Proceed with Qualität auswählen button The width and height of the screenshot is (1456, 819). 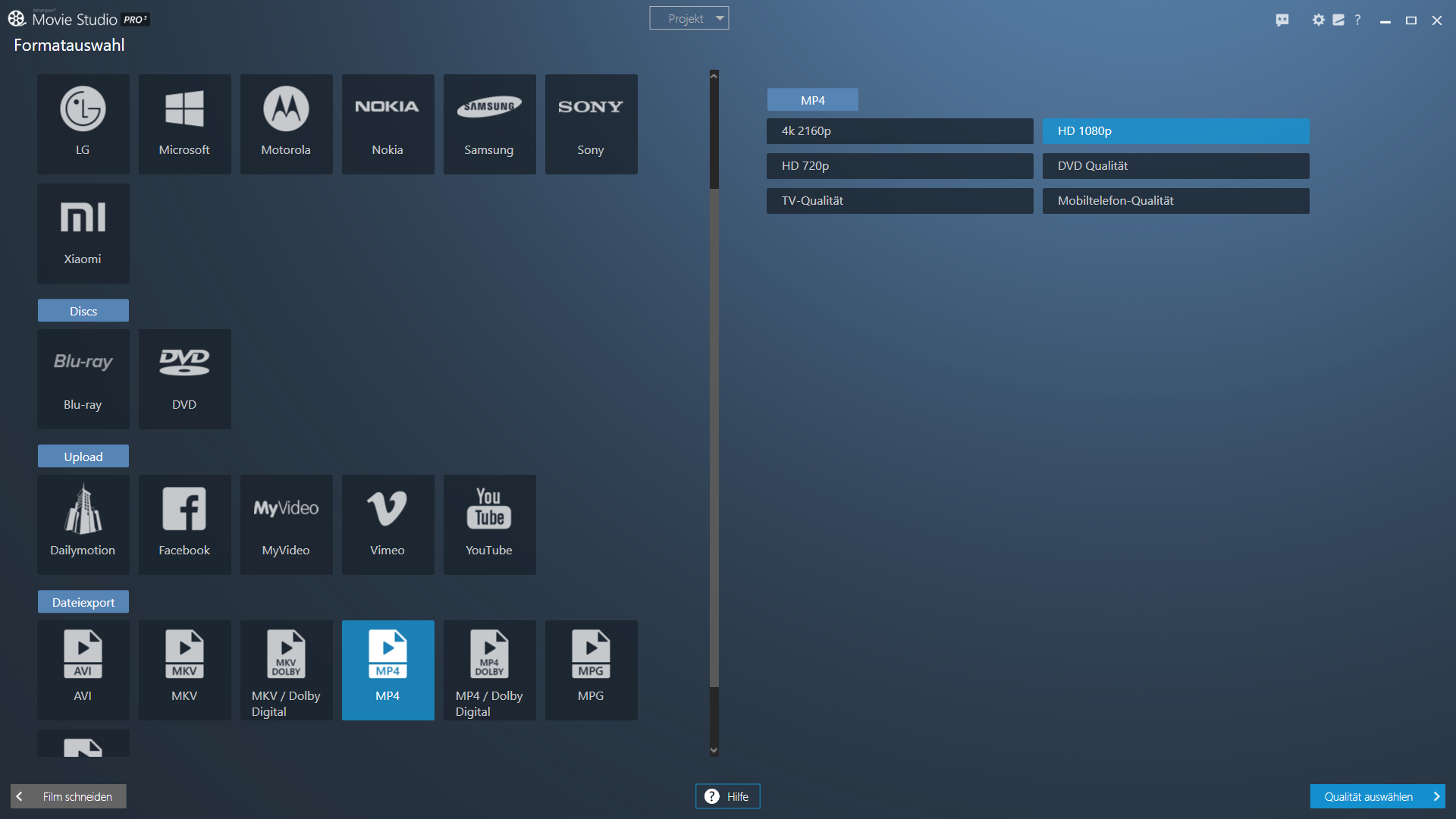(1376, 796)
